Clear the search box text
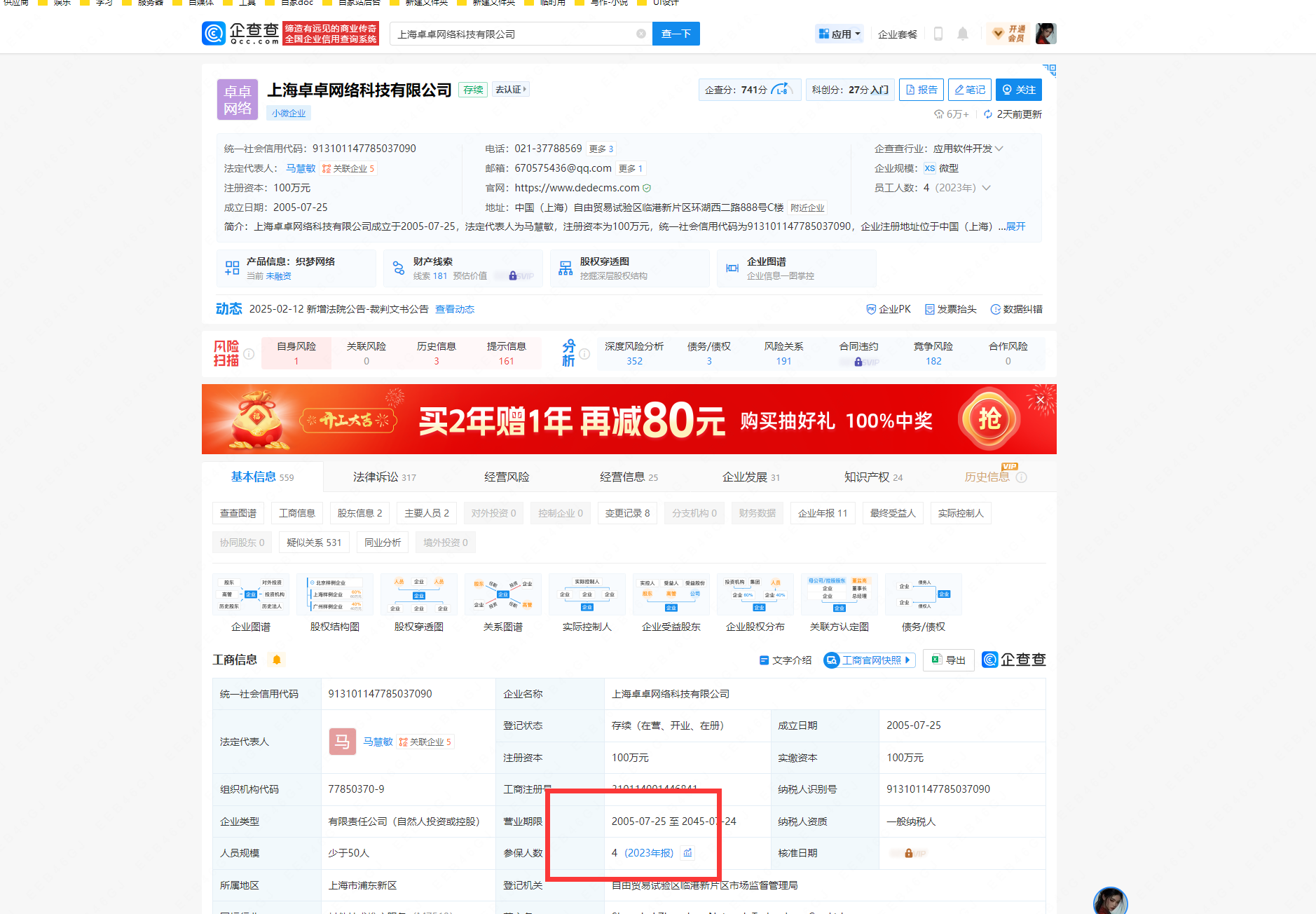The height and width of the screenshot is (914, 1316). click(640, 34)
